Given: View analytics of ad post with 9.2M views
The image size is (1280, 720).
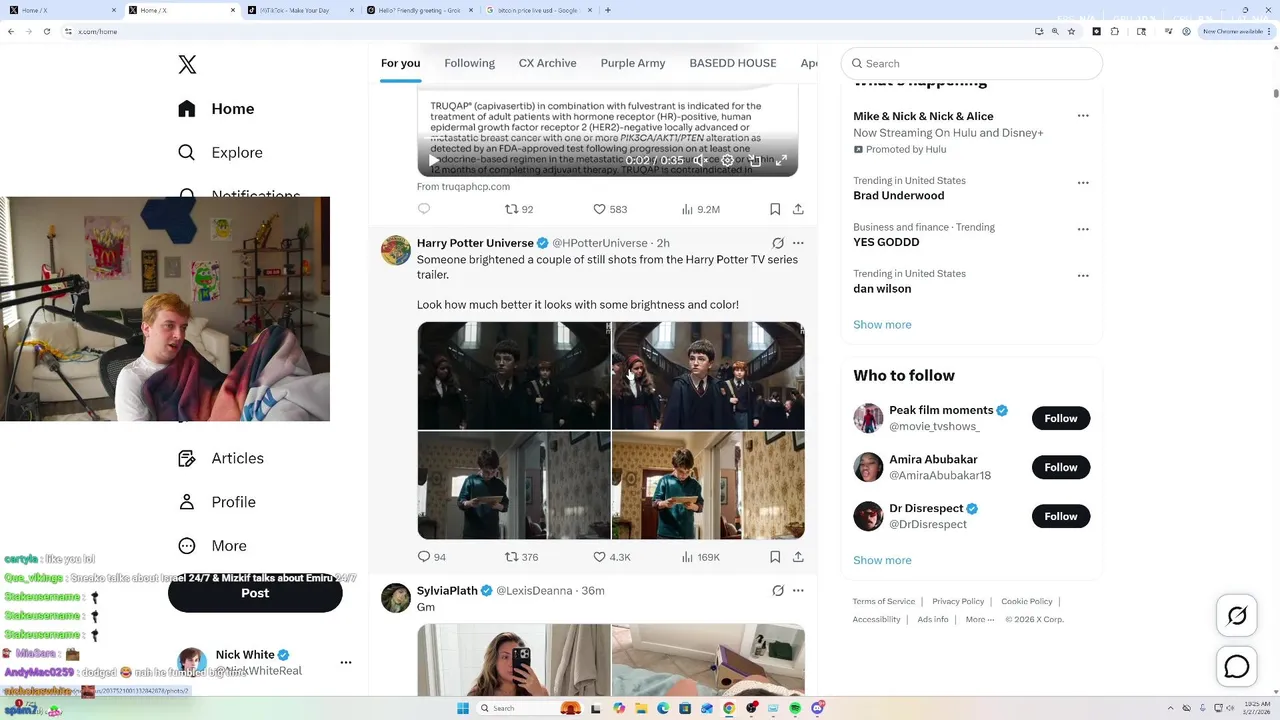Looking at the screenshot, I should pos(700,209).
